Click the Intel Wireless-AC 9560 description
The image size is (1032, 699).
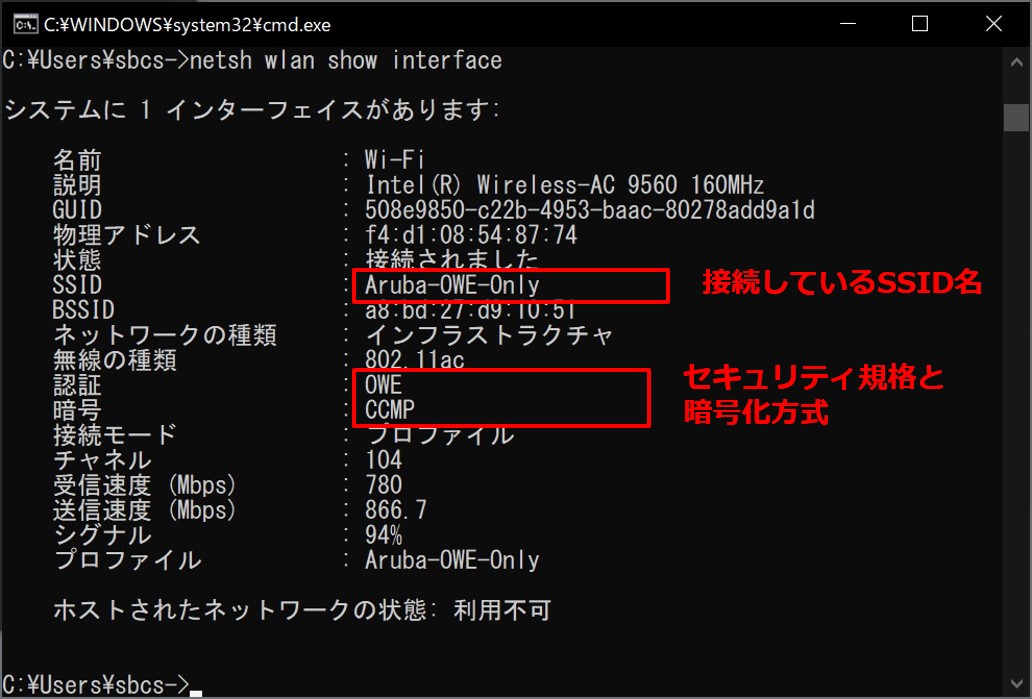pyautogui.click(x=564, y=186)
